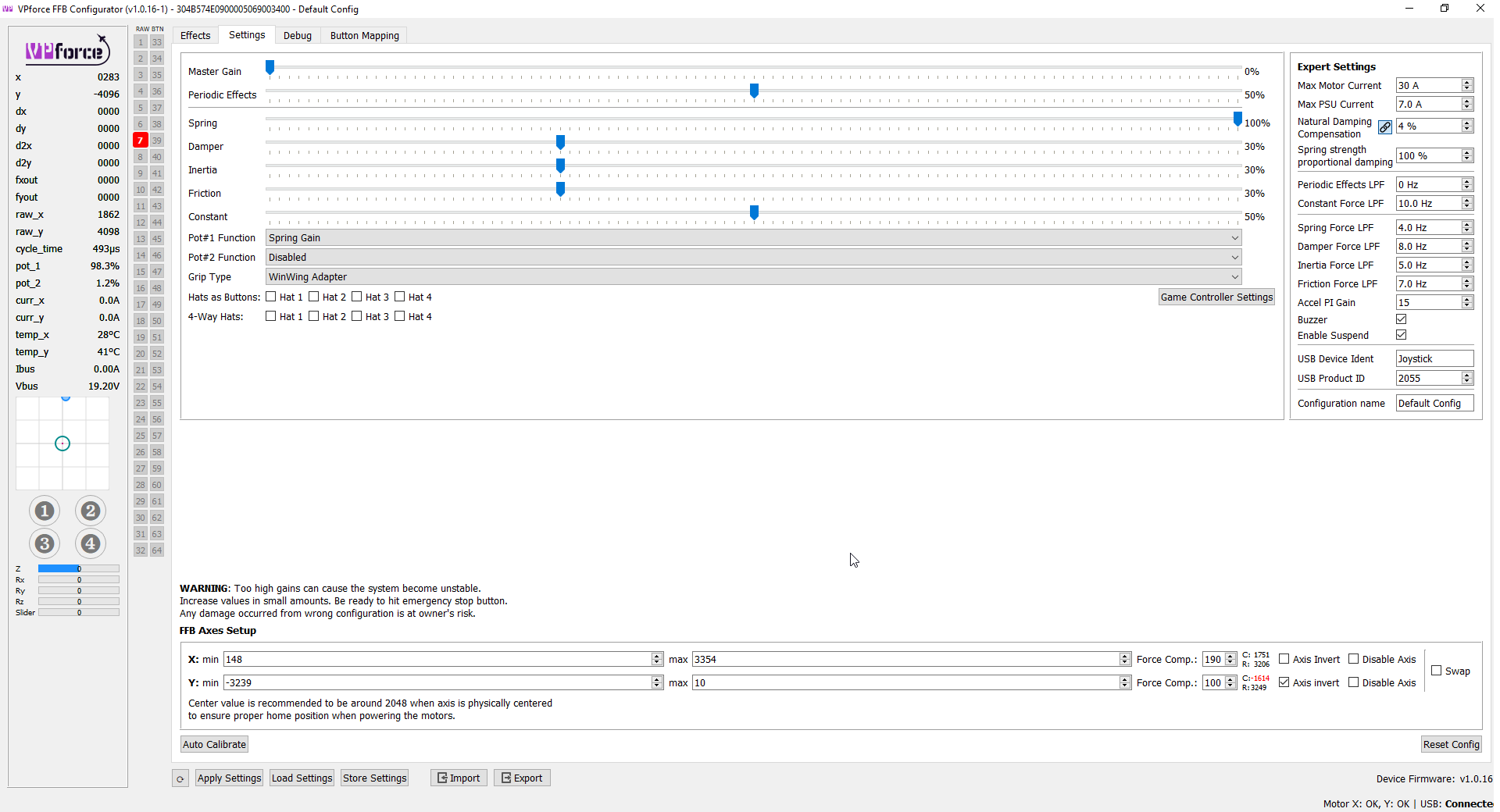
Task: Toggle the Buzzer checkbox
Action: click(1402, 319)
